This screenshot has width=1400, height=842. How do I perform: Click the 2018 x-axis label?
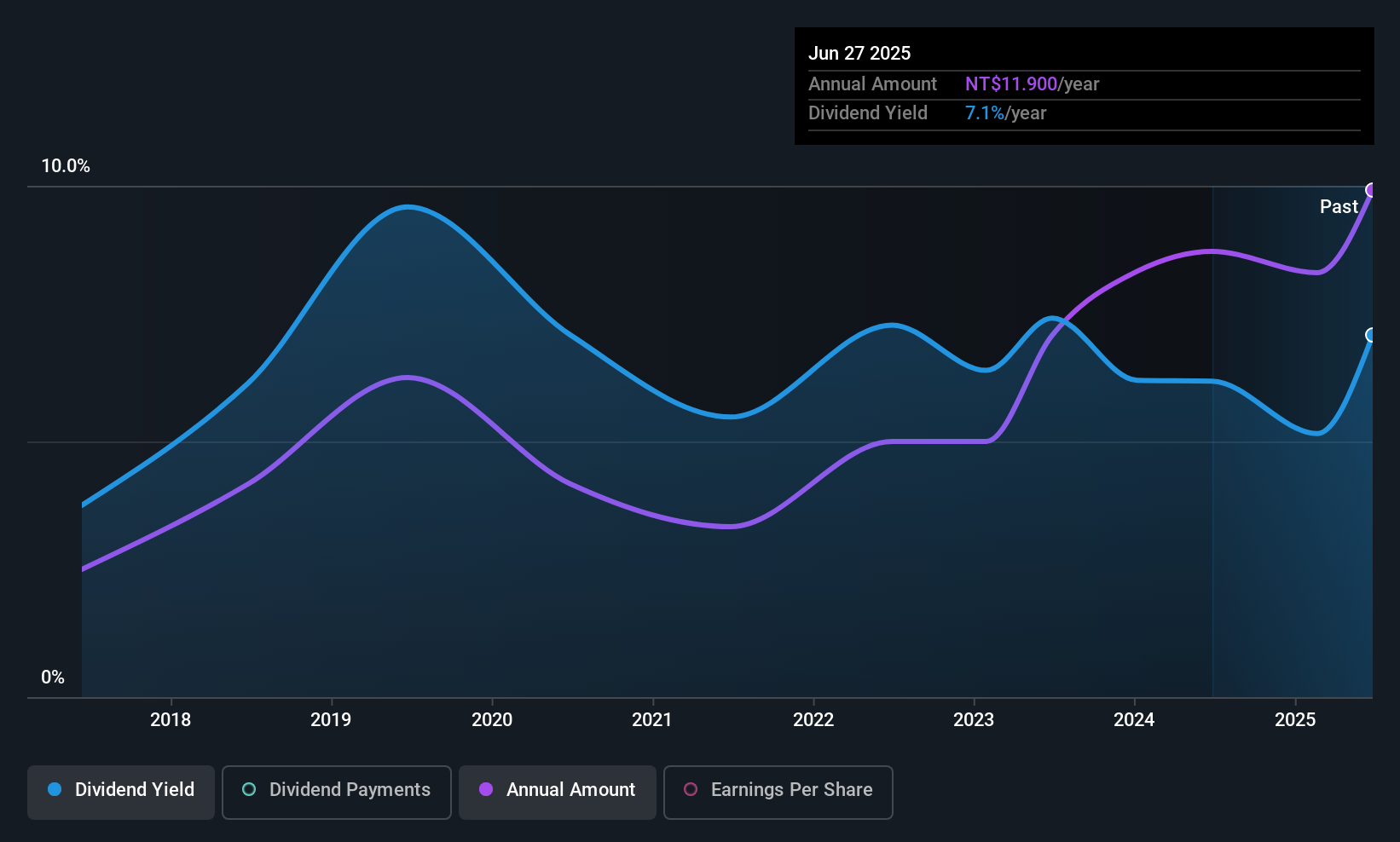pyautogui.click(x=171, y=720)
